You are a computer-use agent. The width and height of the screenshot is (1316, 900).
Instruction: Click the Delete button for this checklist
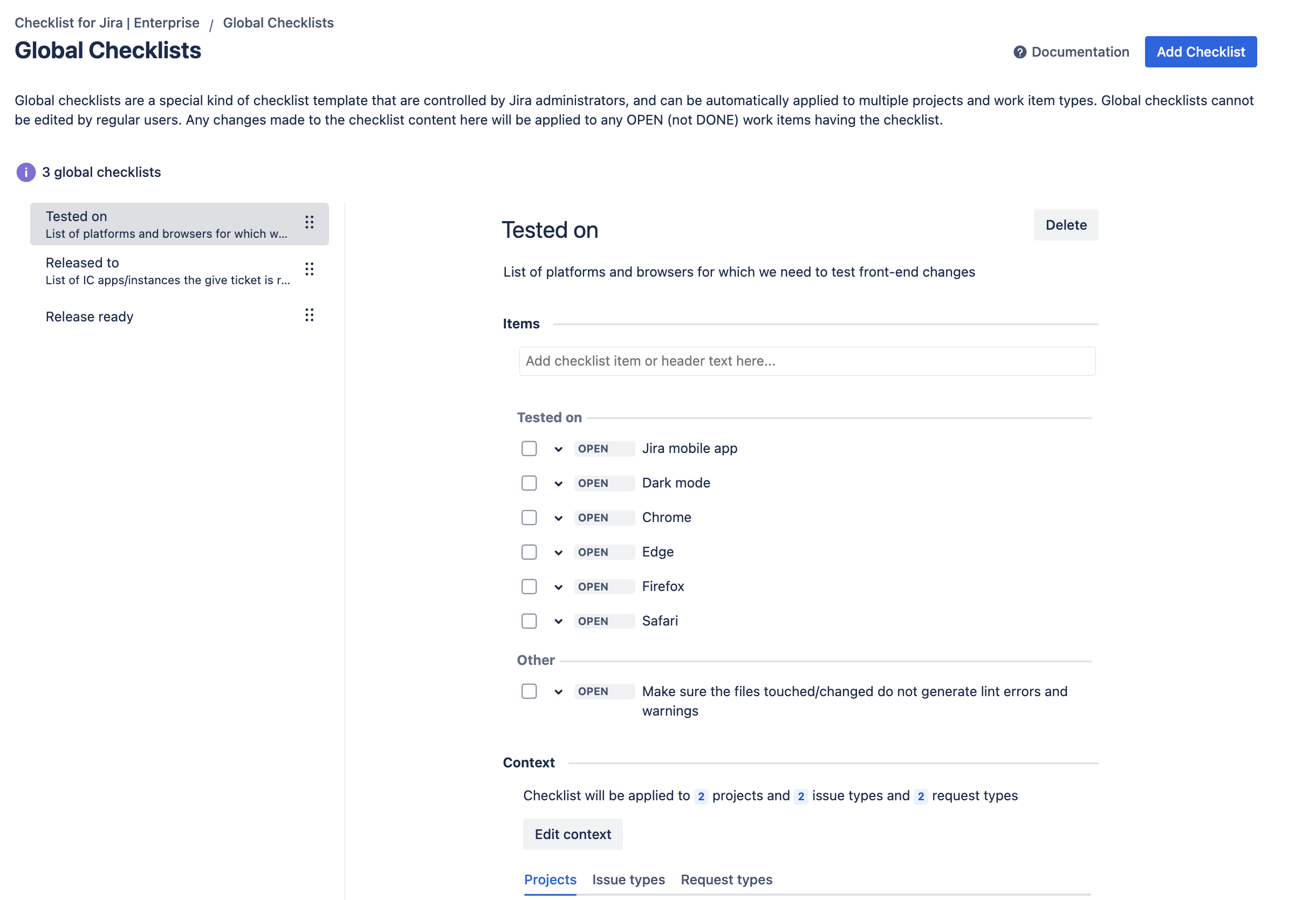click(1066, 224)
